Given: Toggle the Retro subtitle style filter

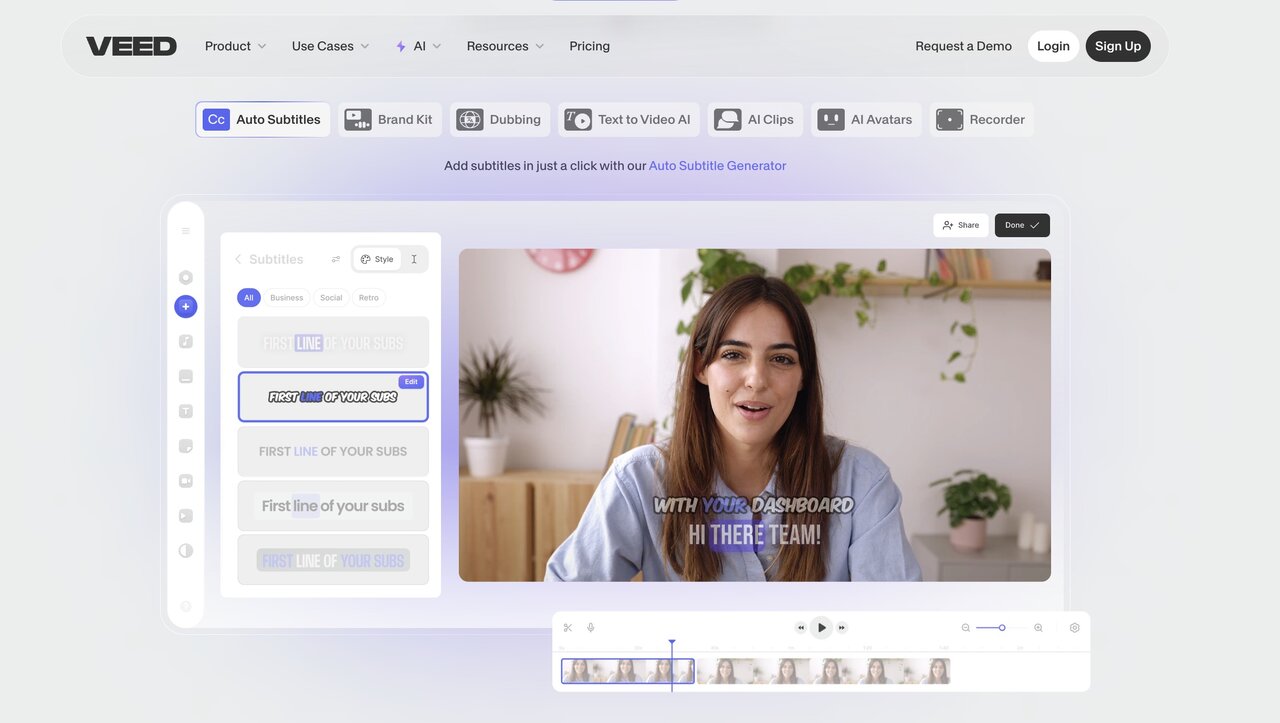Looking at the screenshot, I should pos(368,298).
